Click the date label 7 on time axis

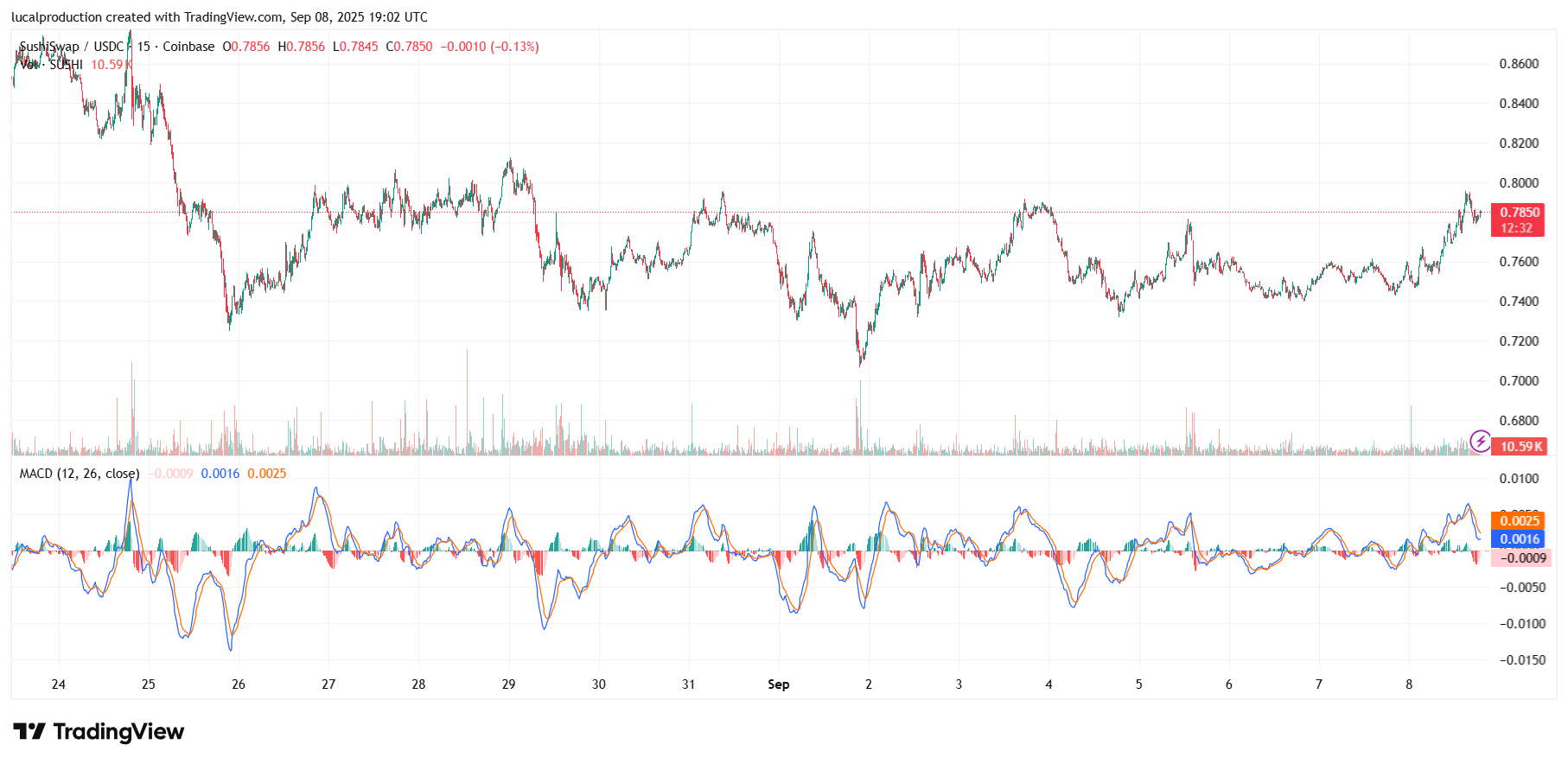(1319, 684)
